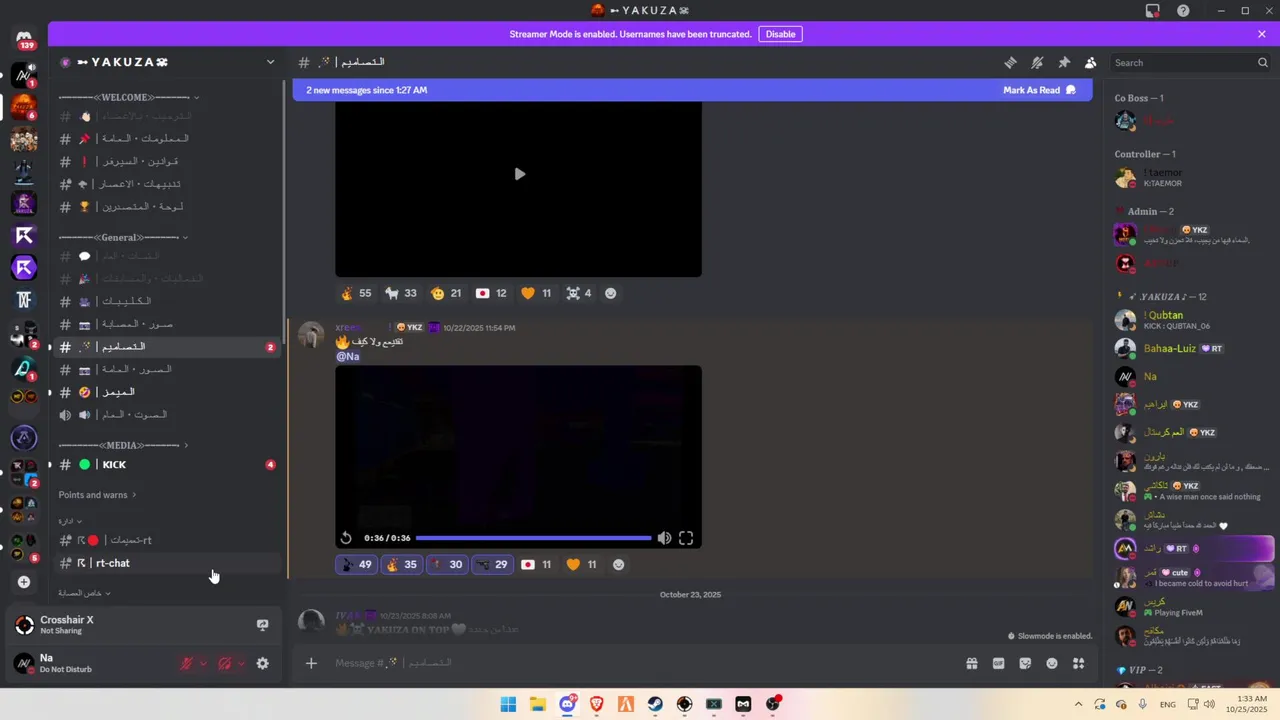The width and height of the screenshot is (1280, 720).
Task: Open notification settings bell in channel header
Action: (x=1037, y=62)
